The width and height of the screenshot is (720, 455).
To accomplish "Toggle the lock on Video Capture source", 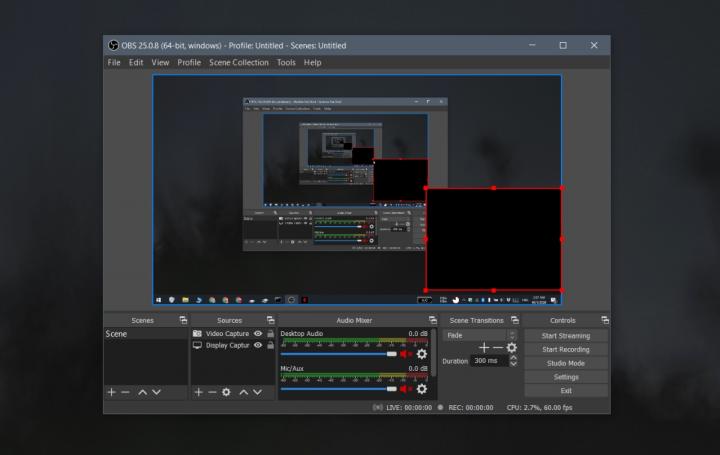I will click(x=271, y=333).
